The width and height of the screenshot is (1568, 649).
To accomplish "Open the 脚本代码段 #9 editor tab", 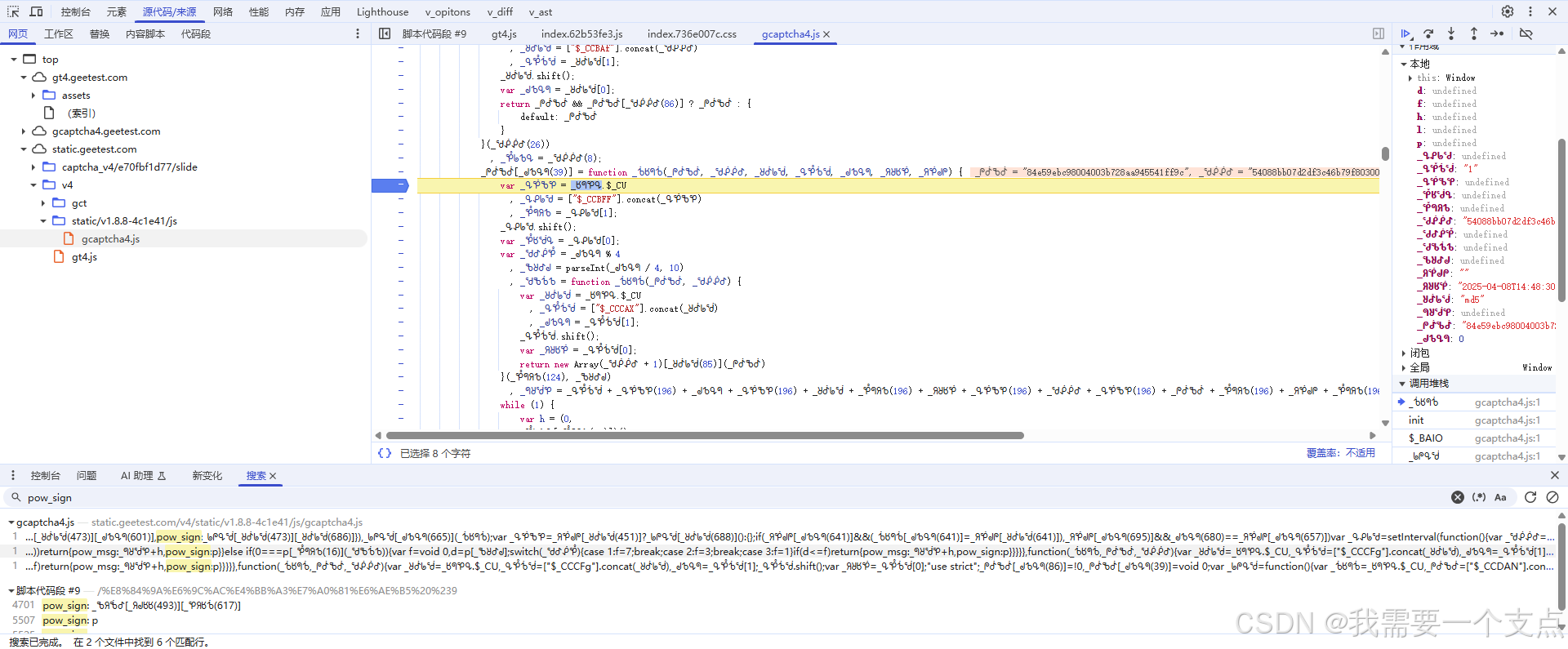I will pyautogui.click(x=434, y=33).
